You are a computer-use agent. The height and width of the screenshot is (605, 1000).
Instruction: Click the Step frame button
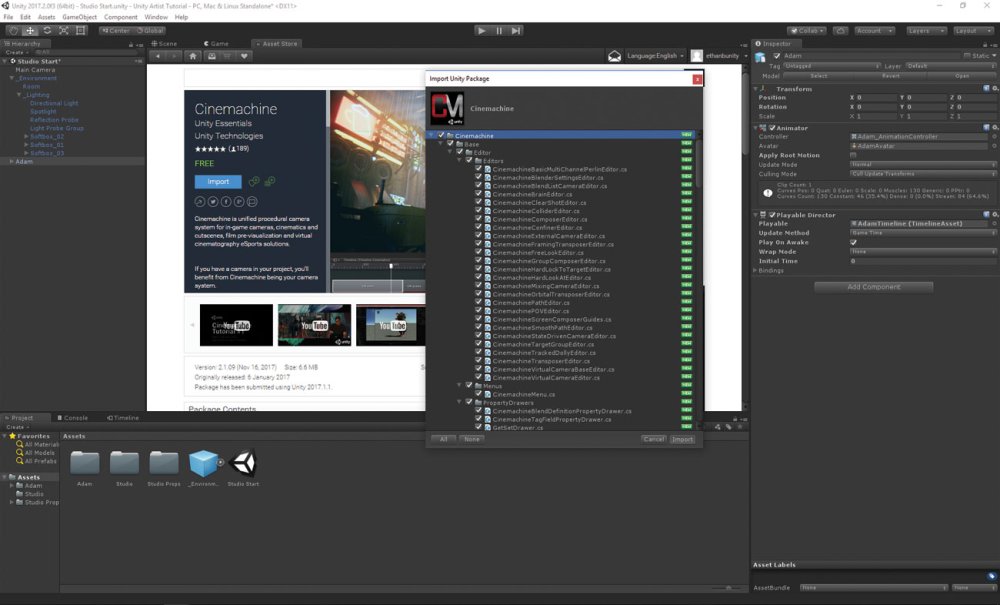tap(516, 31)
